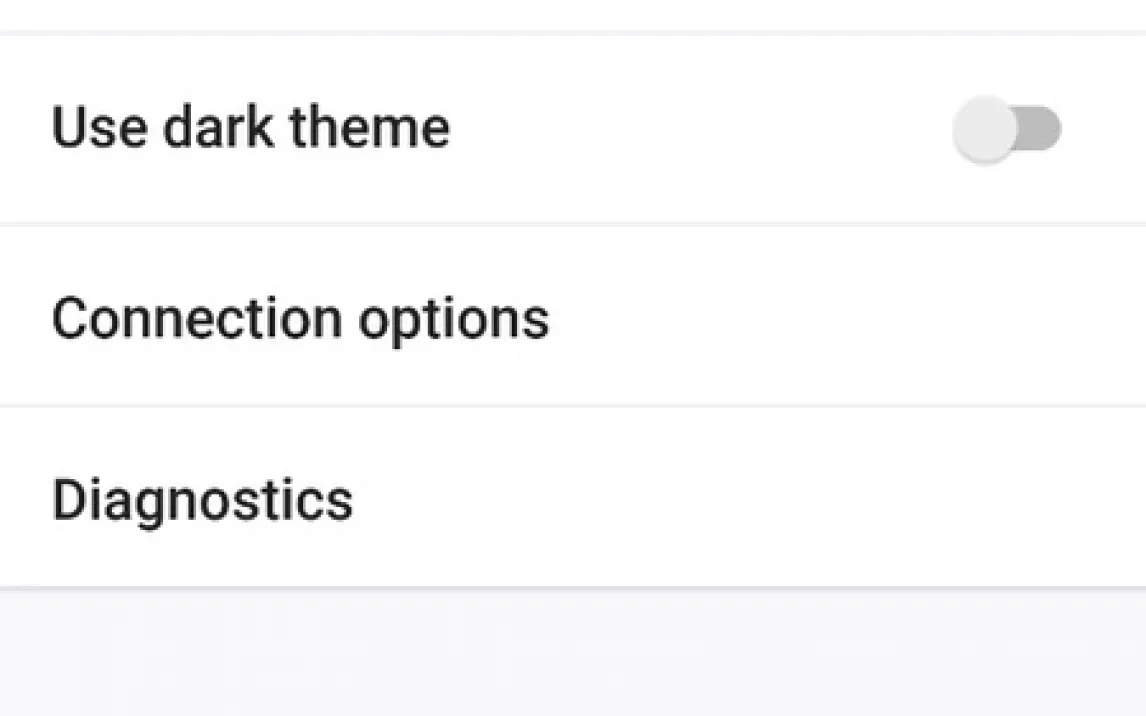Click the divider line above Diagnostics

572,406
